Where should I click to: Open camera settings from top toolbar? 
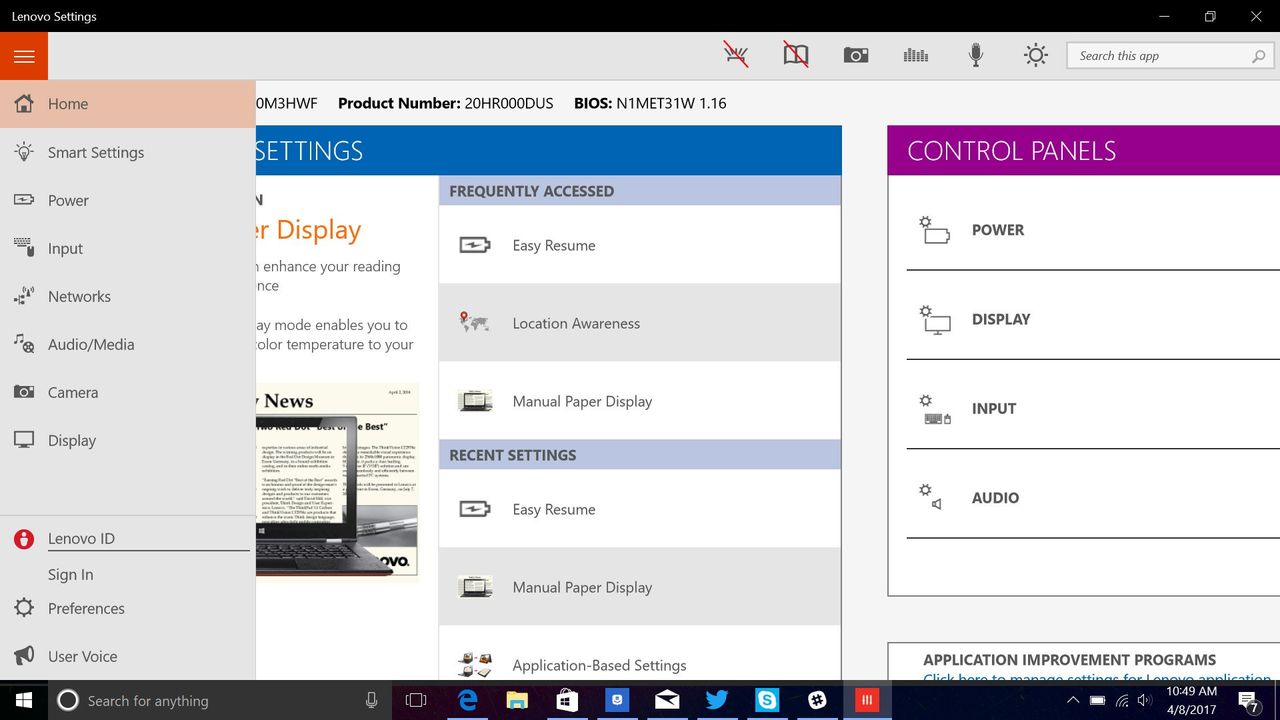point(856,56)
